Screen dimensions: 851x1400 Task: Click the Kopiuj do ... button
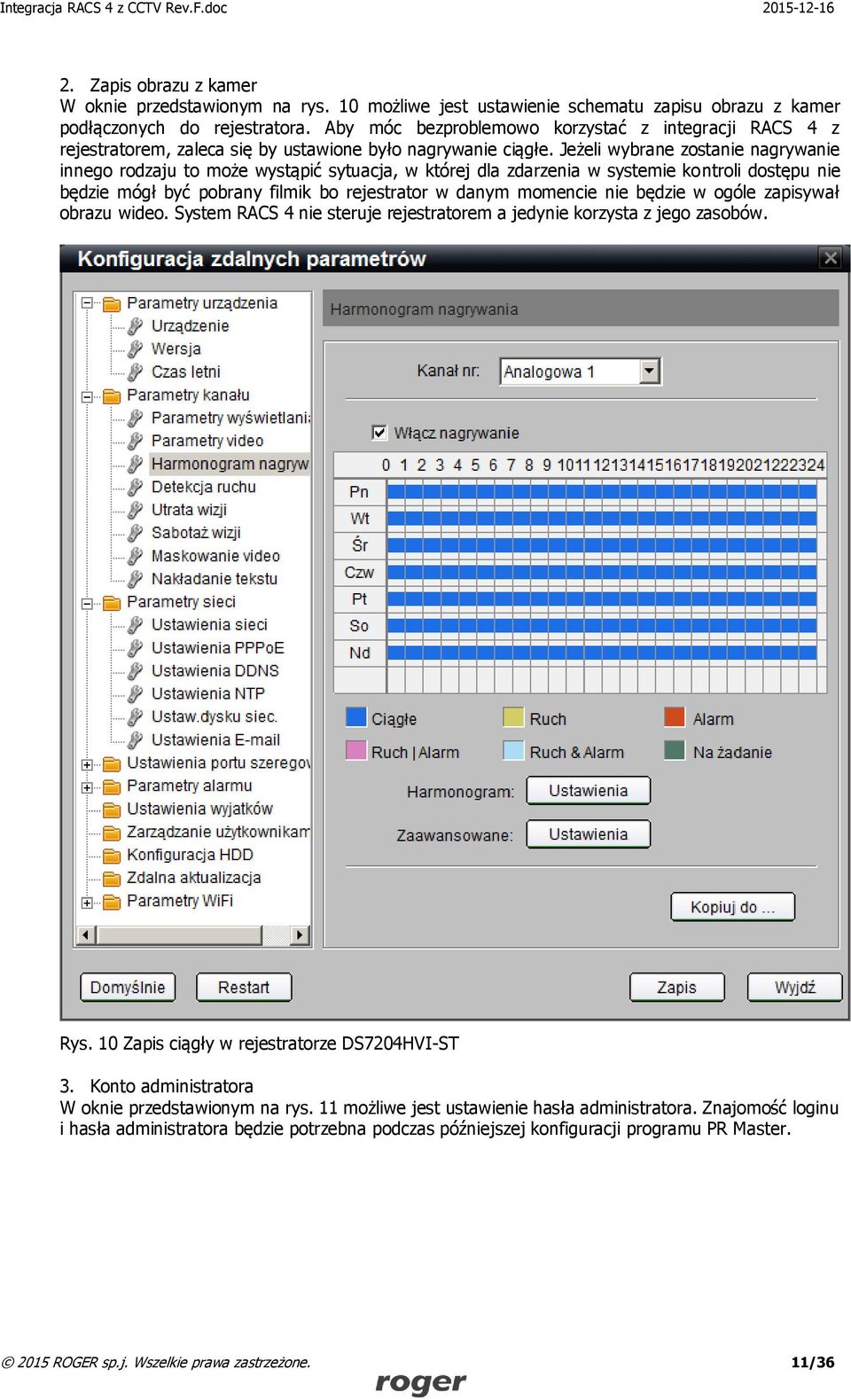click(x=733, y=907)
